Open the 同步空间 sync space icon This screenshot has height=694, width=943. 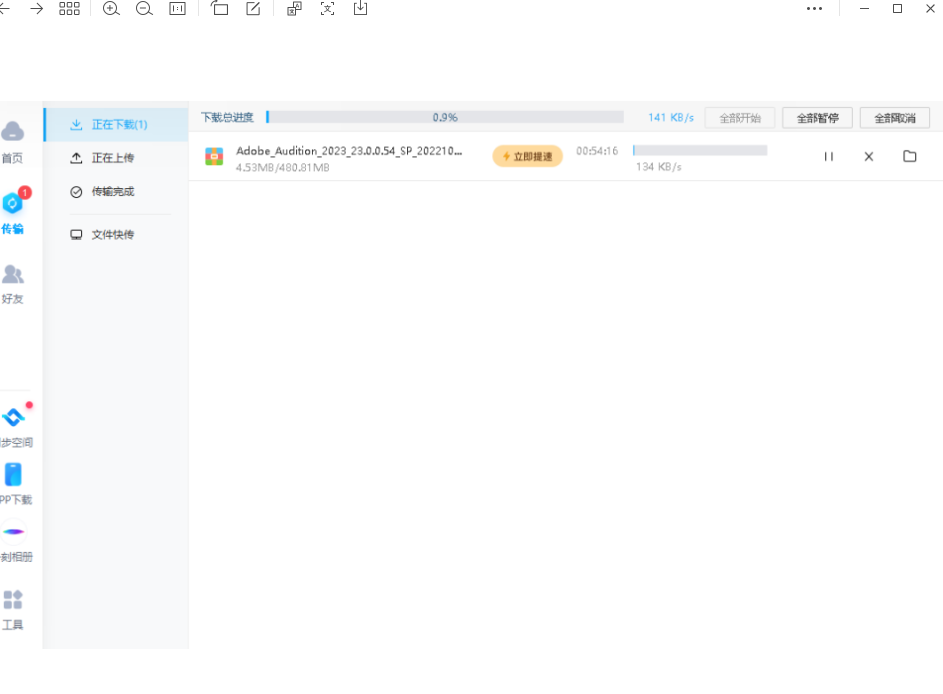click(13, 418)
